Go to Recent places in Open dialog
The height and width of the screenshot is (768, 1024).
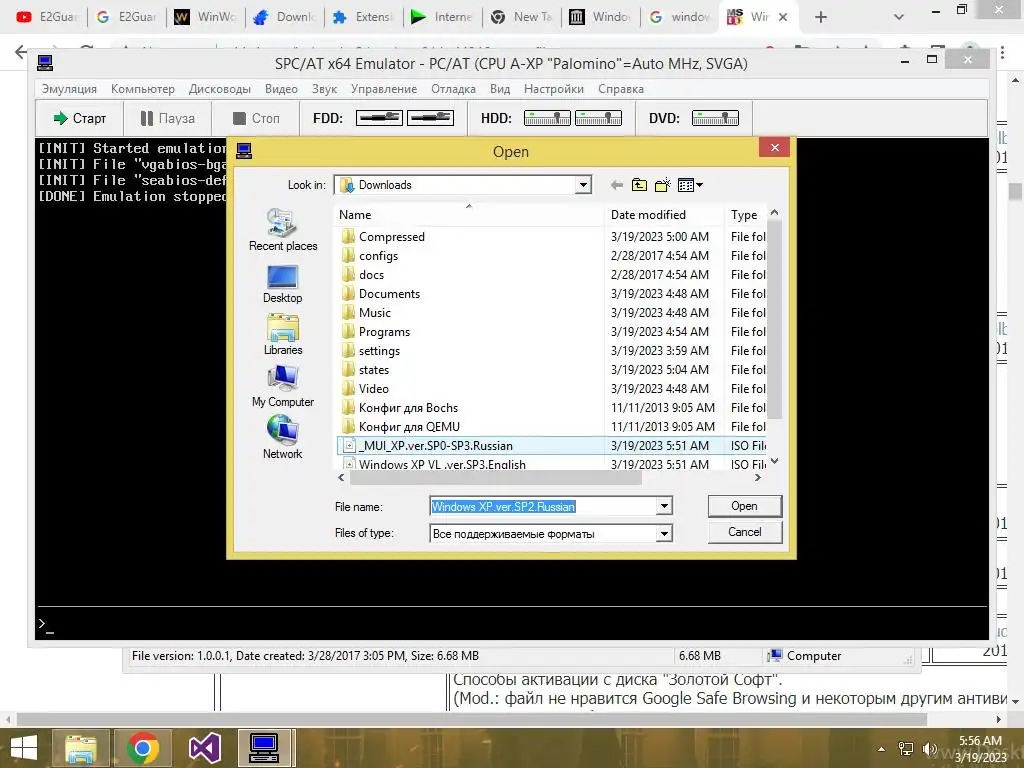[283, 230]
